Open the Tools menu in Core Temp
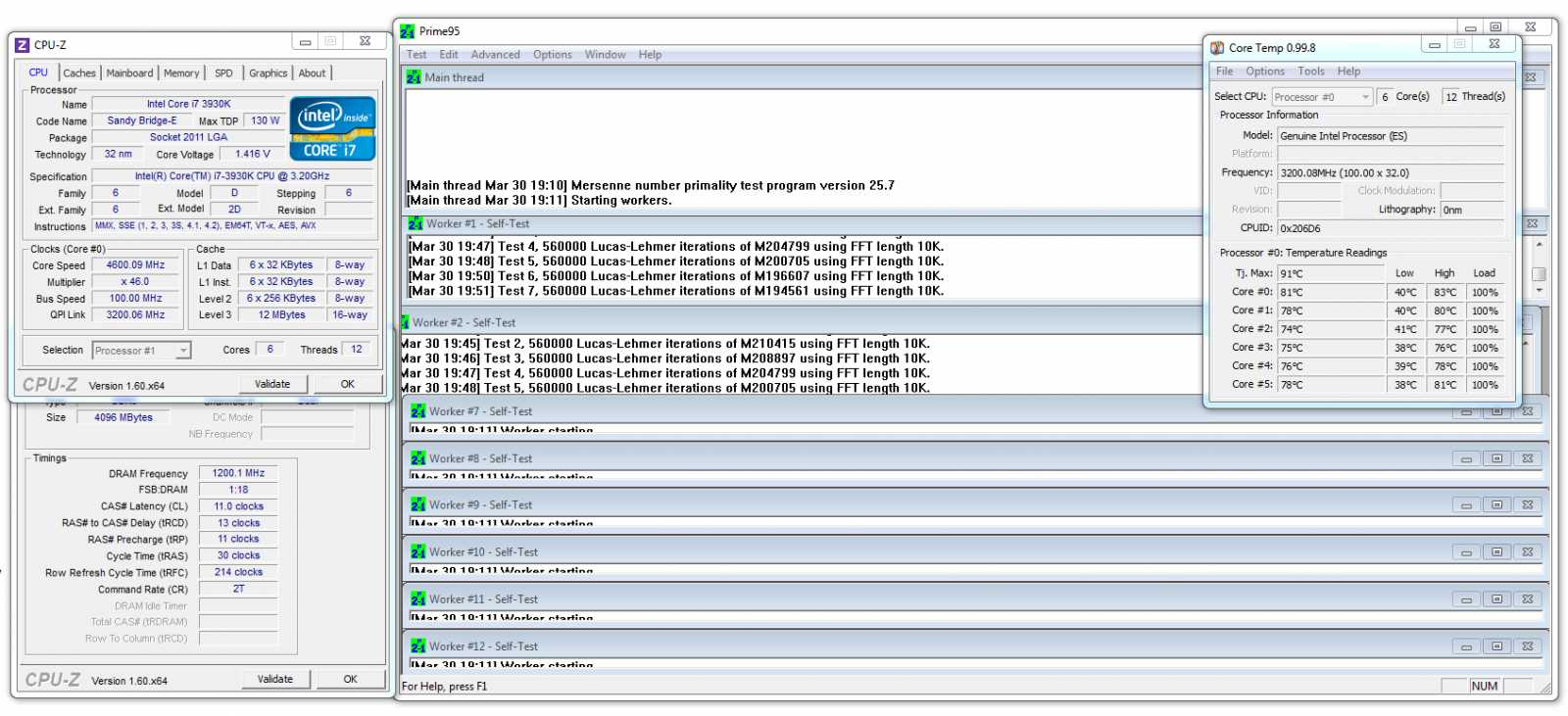 pos(1311,72)
